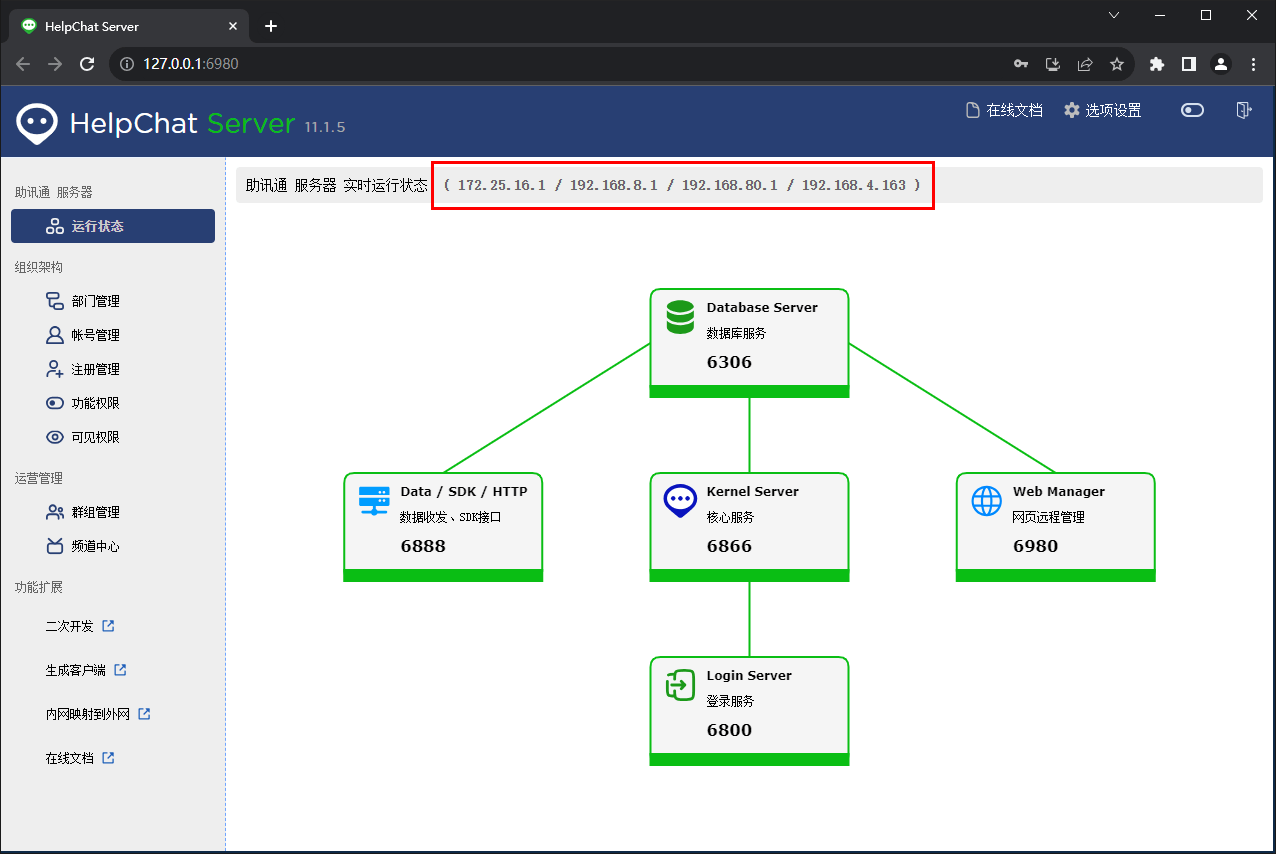This screenshot has height=854, width=1276.
Task: Click the Web Manager globe icon
Action: [986, 500]
